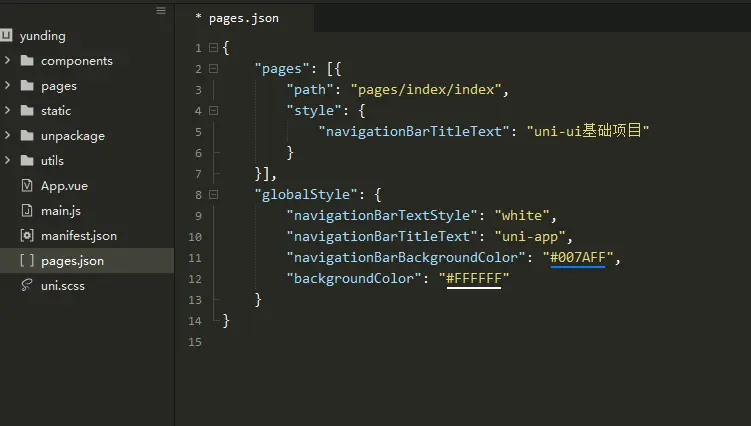Click the "globalStyle" key

(x=306, y=195)
